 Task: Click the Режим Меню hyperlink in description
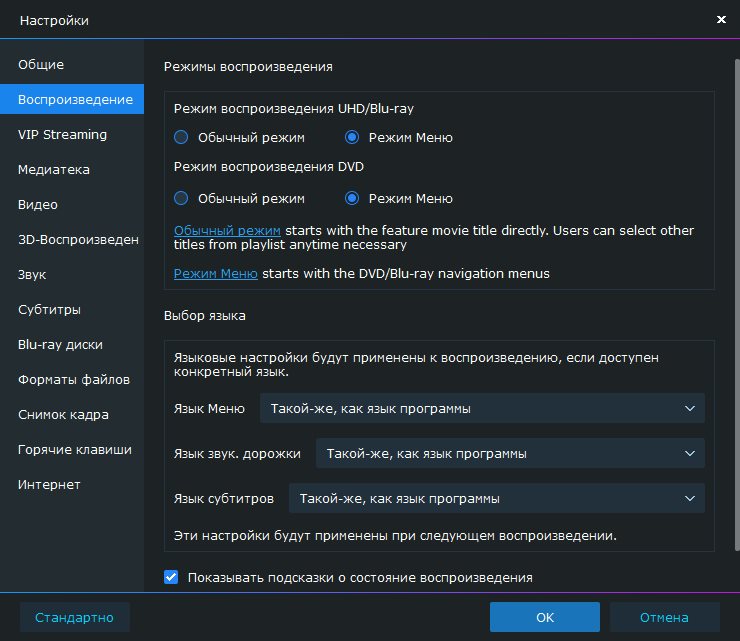[216, 273]
